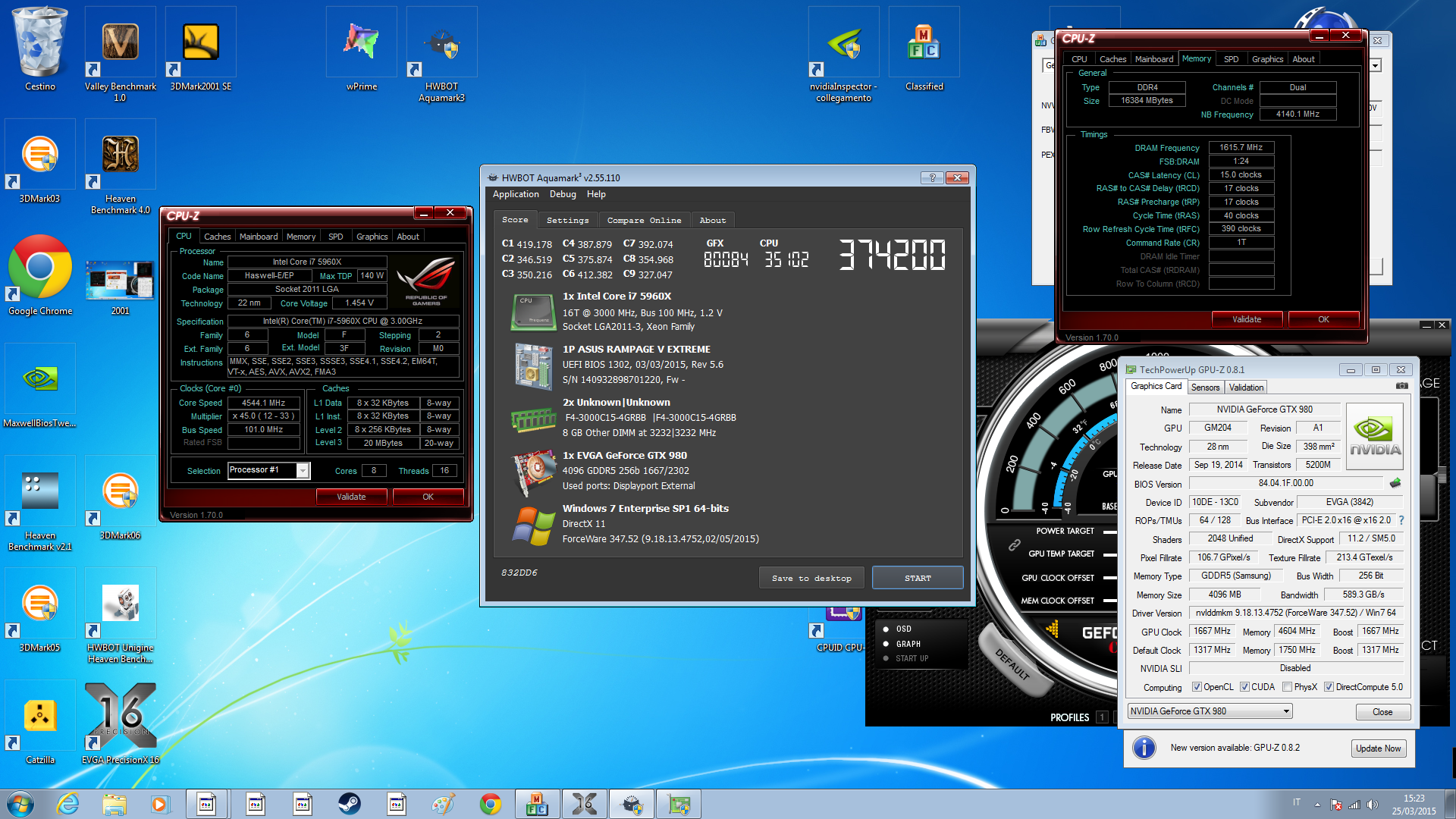
Task: Click Save to desktop in Aquamark
Action: [811, 578]
